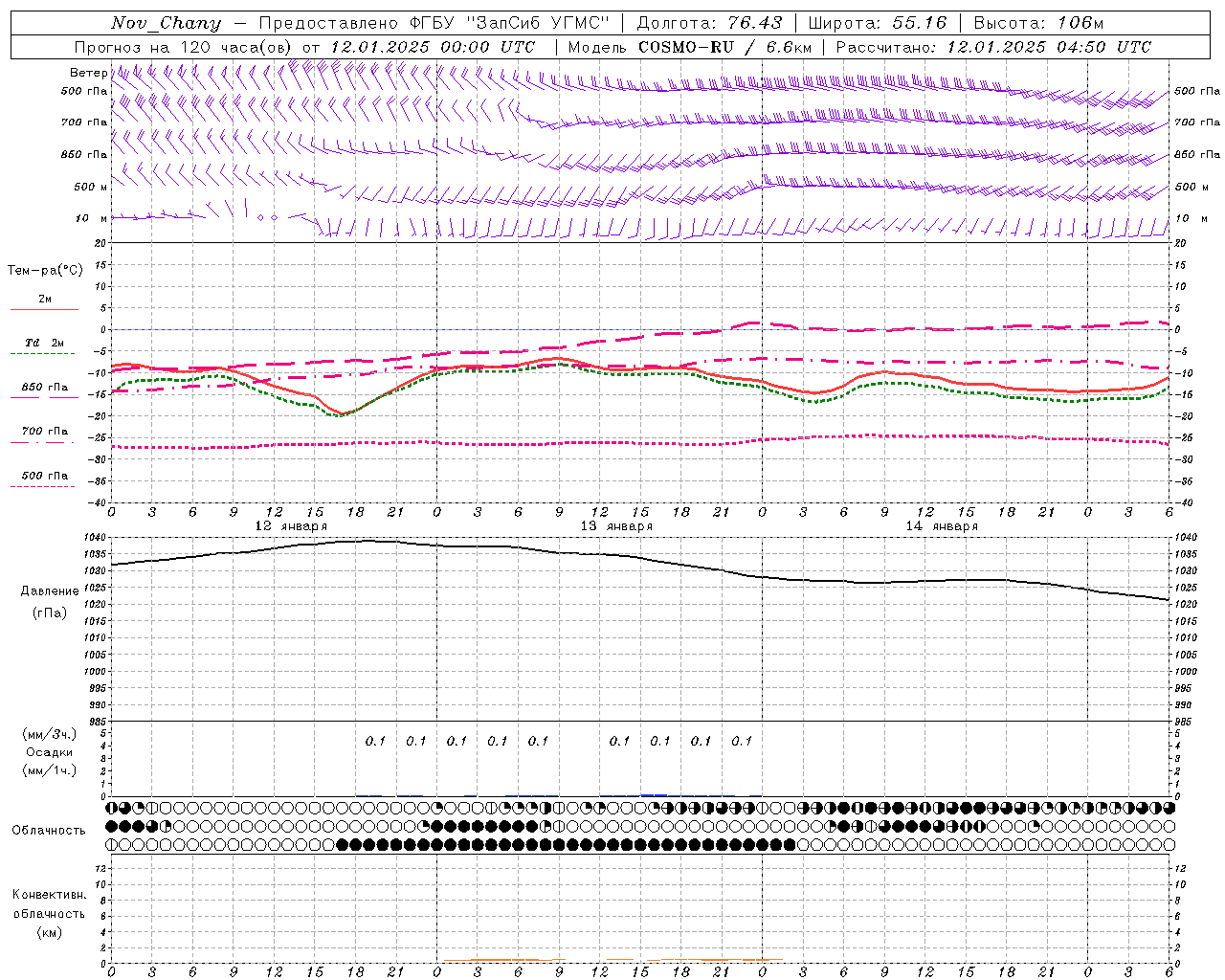Click the (мм/1ч.) precipitation unit label
Viewport: 1225px width, 980px height.
tap(50, 769)
